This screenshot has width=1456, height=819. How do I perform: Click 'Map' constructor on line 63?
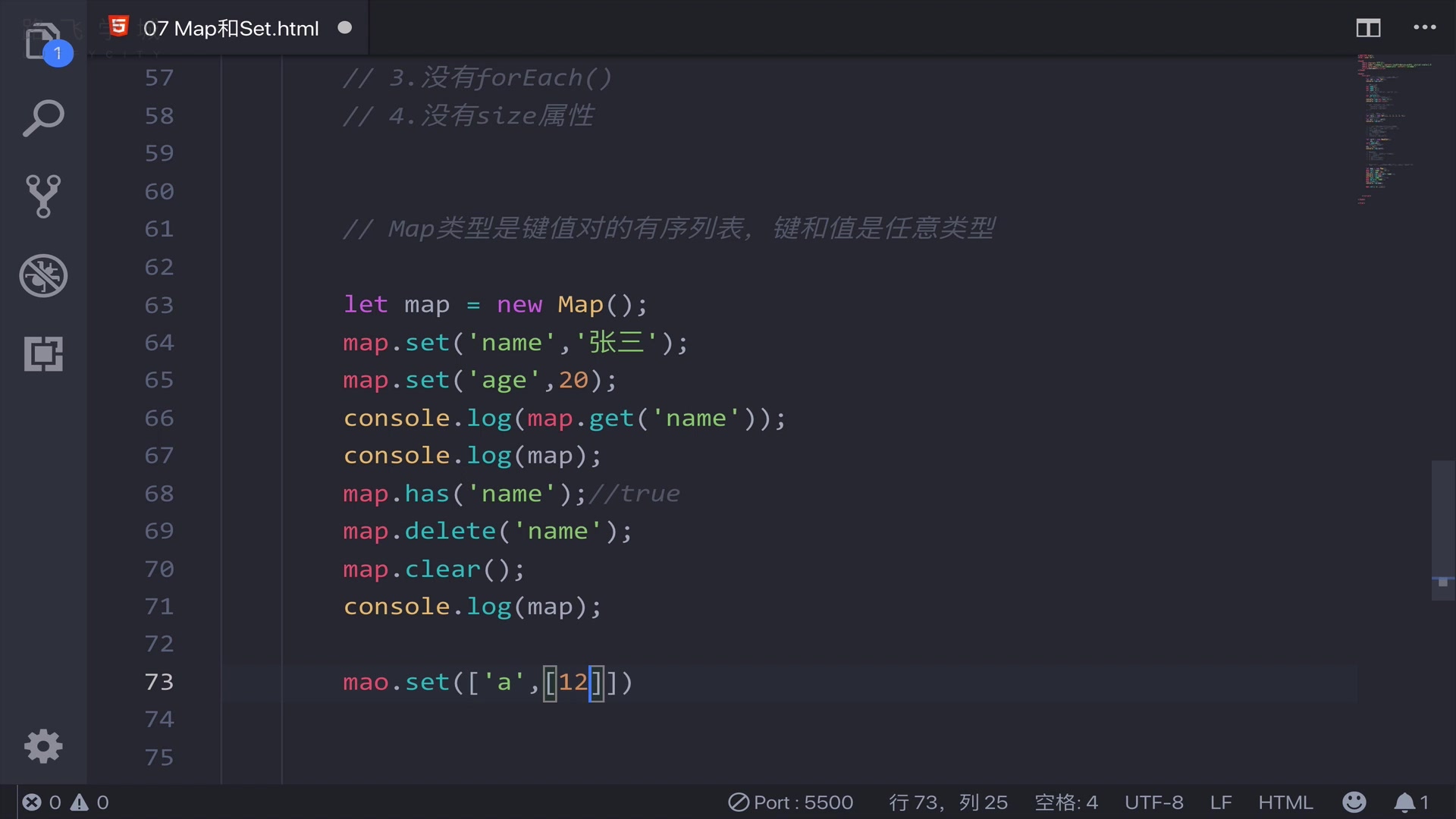[580, 304]
